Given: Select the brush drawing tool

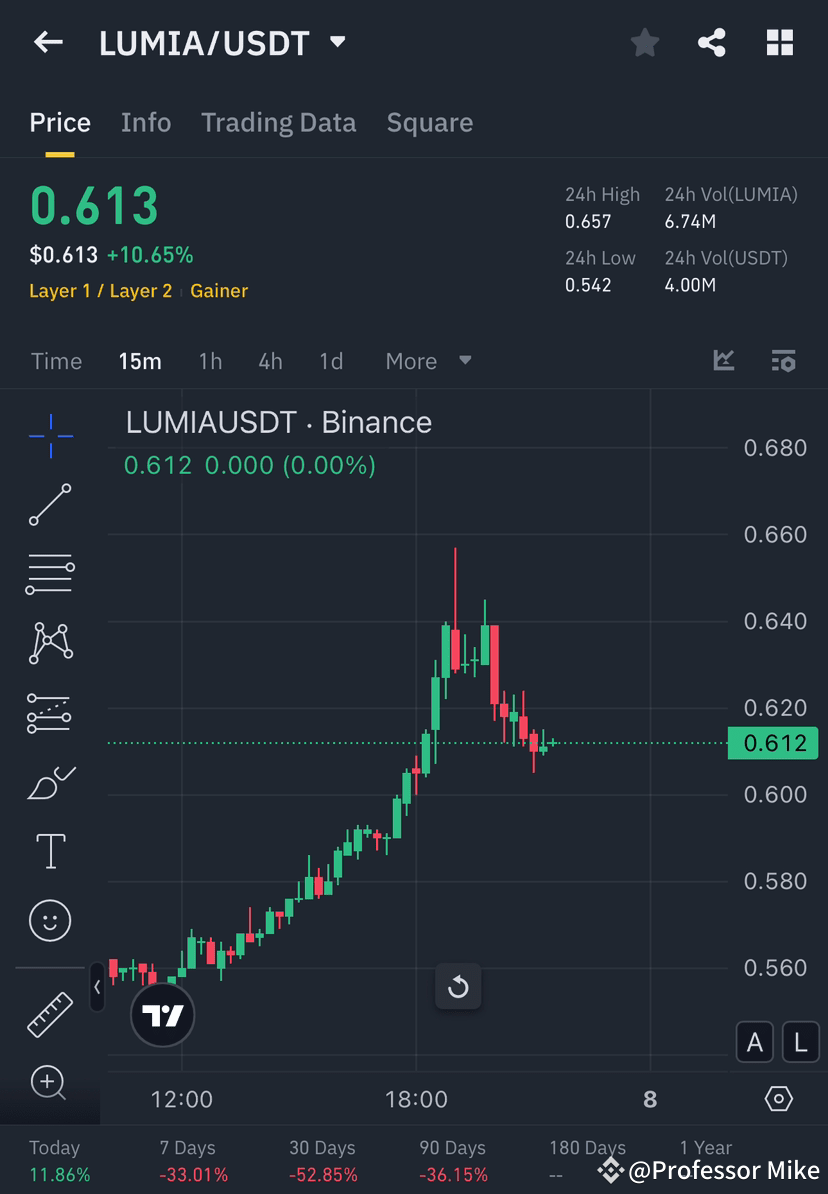Looking at the screenshot, I should click(50, 782).
